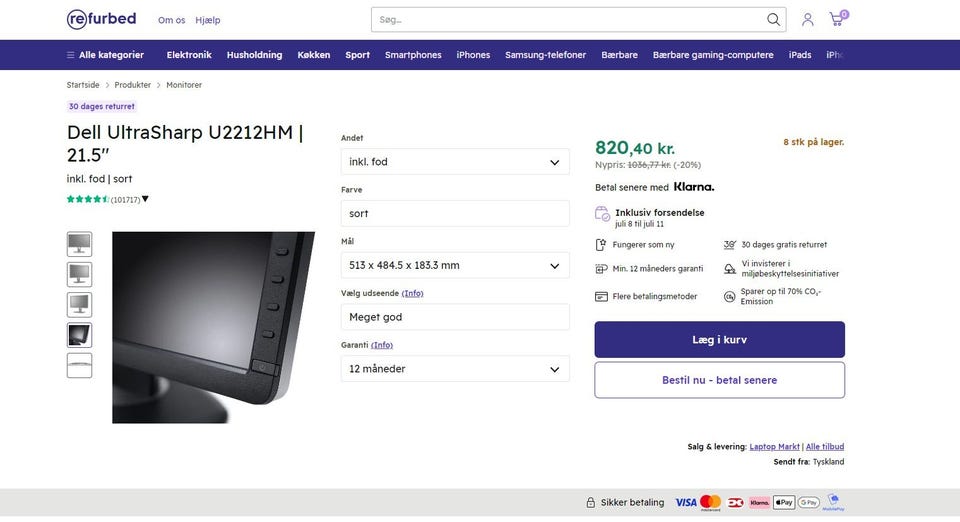Click the large monitor product image

214,327
